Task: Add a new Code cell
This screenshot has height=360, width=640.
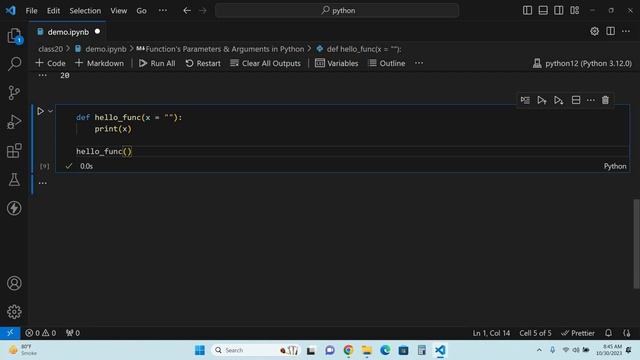Action: (51, 63)
